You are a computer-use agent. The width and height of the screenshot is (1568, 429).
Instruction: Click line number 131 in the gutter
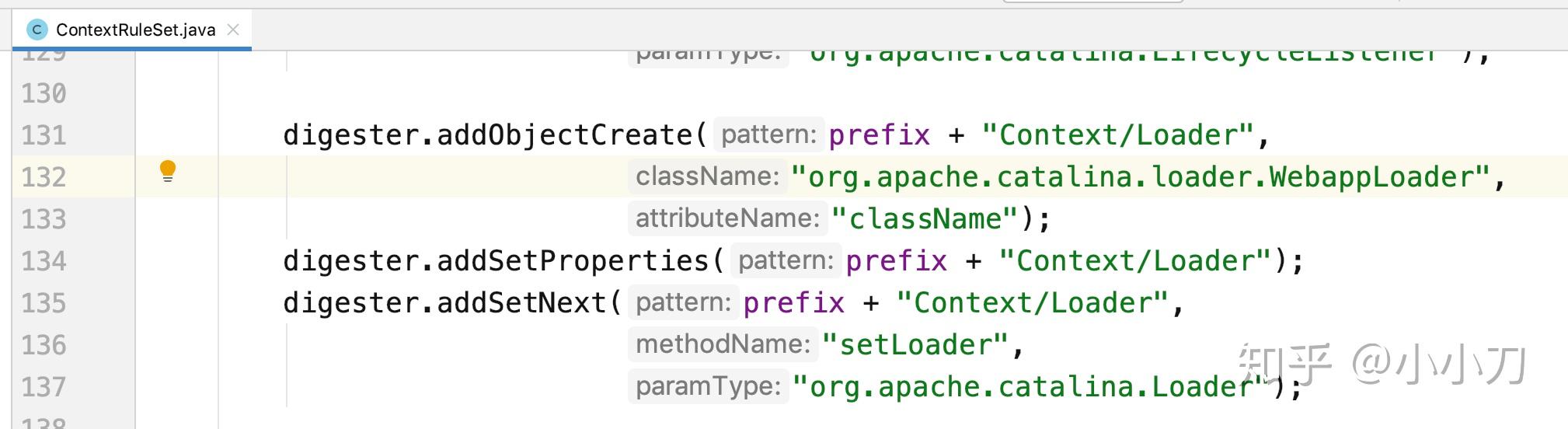(x=44, y=135)
